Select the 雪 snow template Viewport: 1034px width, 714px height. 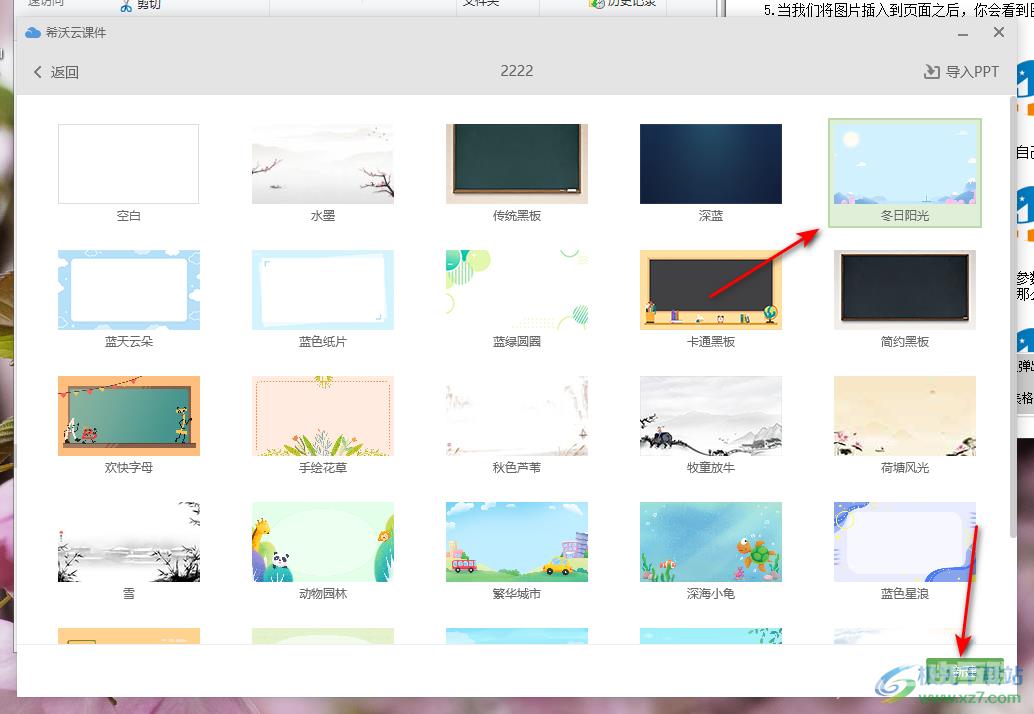129,542
